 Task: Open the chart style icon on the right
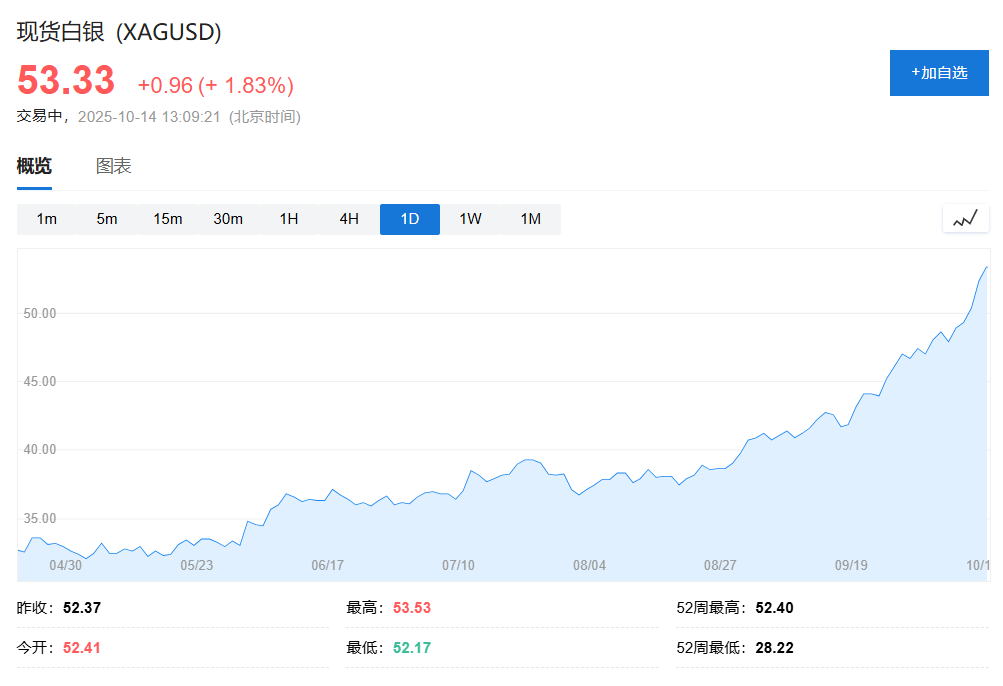pos(964,218)
